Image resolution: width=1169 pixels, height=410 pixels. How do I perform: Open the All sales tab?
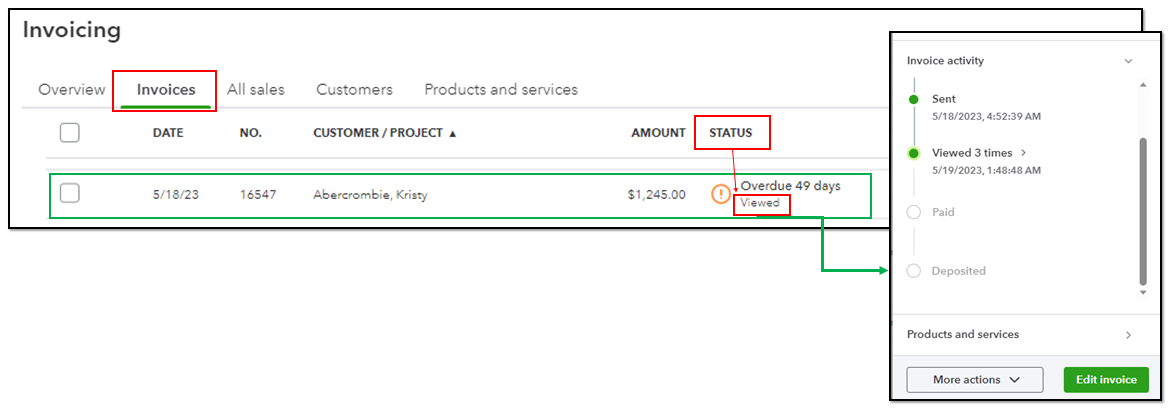coord(256,89)
